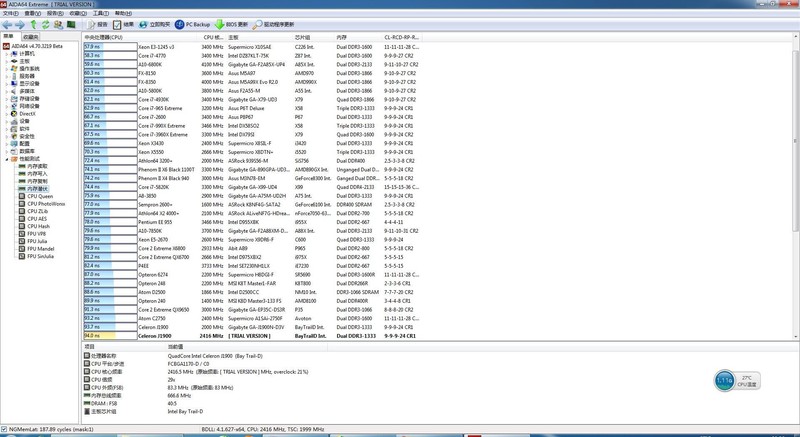Expand the 服务器 tree node
This screenshot has width=800, height=437.
(7, 76)
